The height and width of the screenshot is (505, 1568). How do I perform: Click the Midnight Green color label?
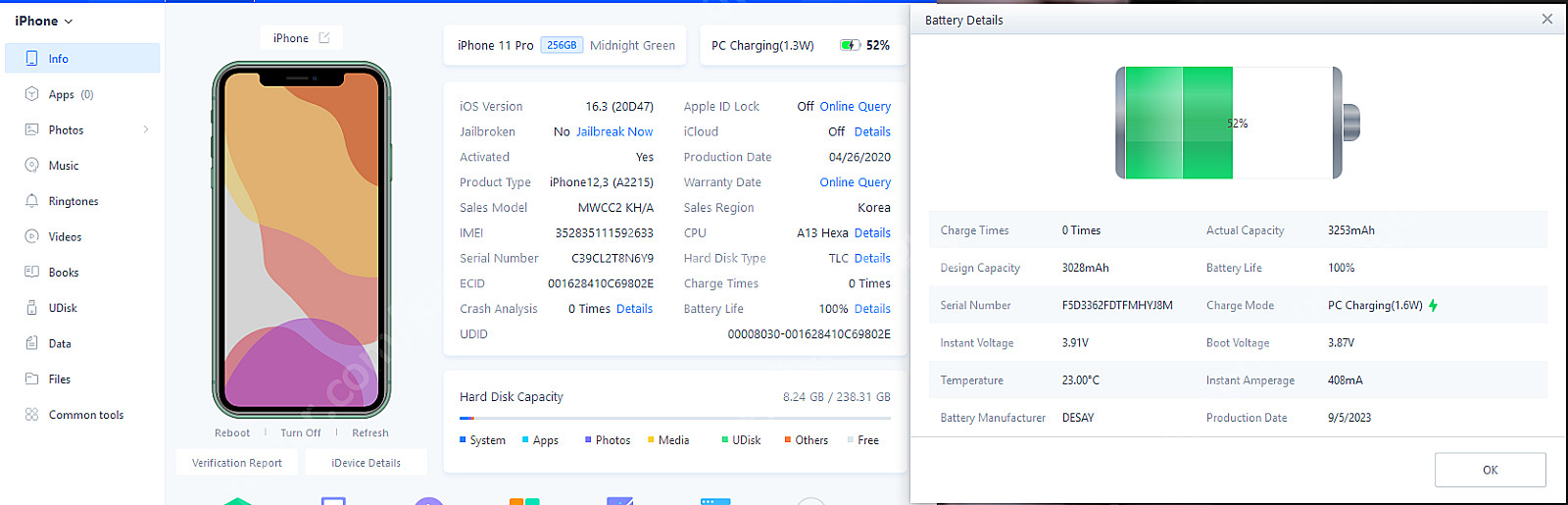click(632, 45)
